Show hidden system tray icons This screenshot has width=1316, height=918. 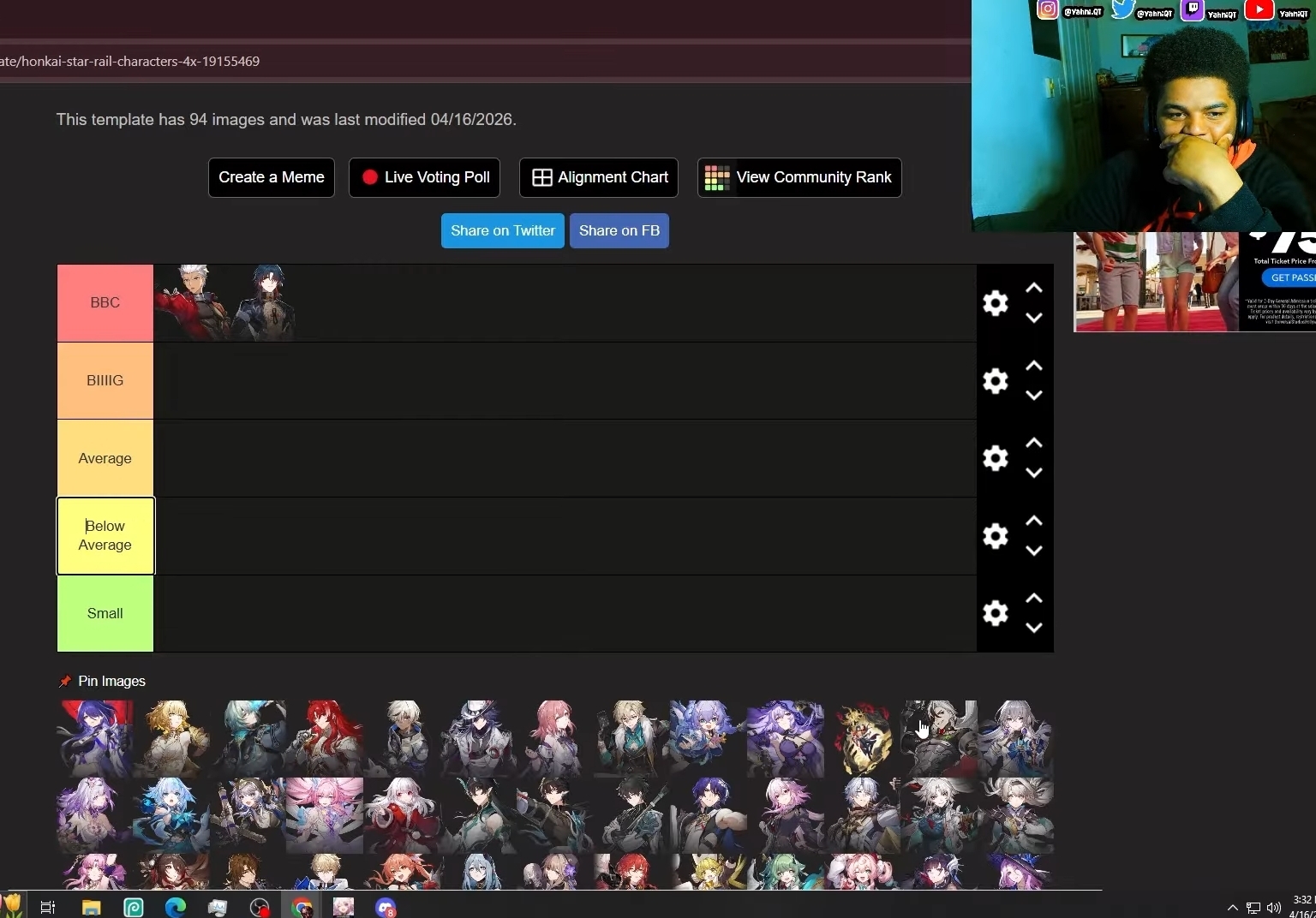(x=1232, y=908)
